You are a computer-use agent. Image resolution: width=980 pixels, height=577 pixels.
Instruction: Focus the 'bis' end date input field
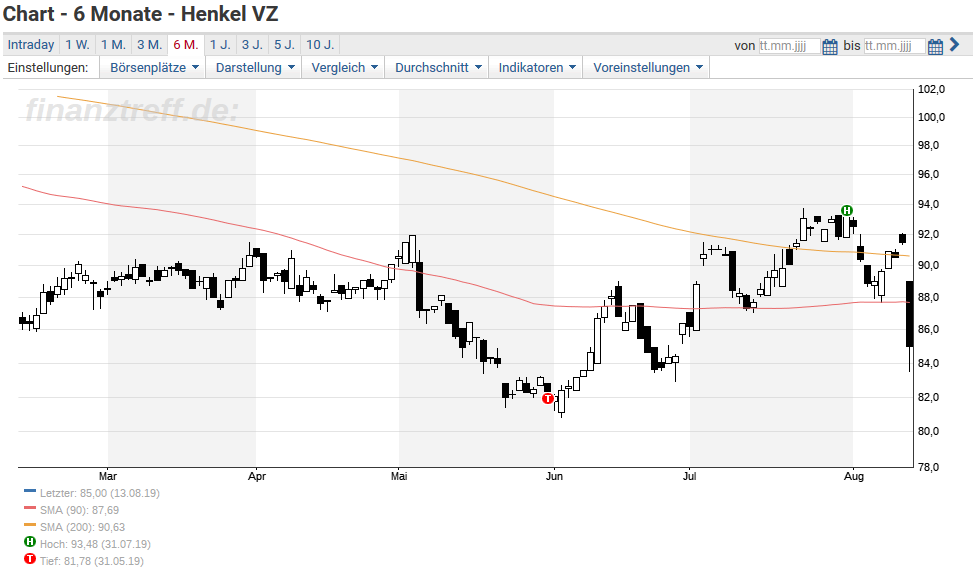pos(894,46)
